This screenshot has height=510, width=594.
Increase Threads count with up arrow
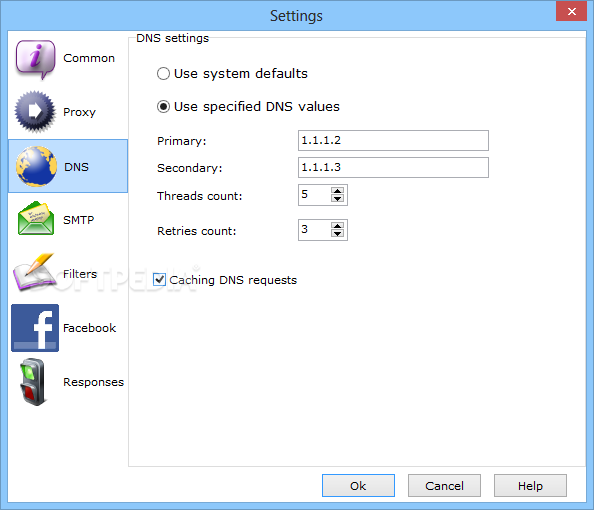[x=337, y=191]
